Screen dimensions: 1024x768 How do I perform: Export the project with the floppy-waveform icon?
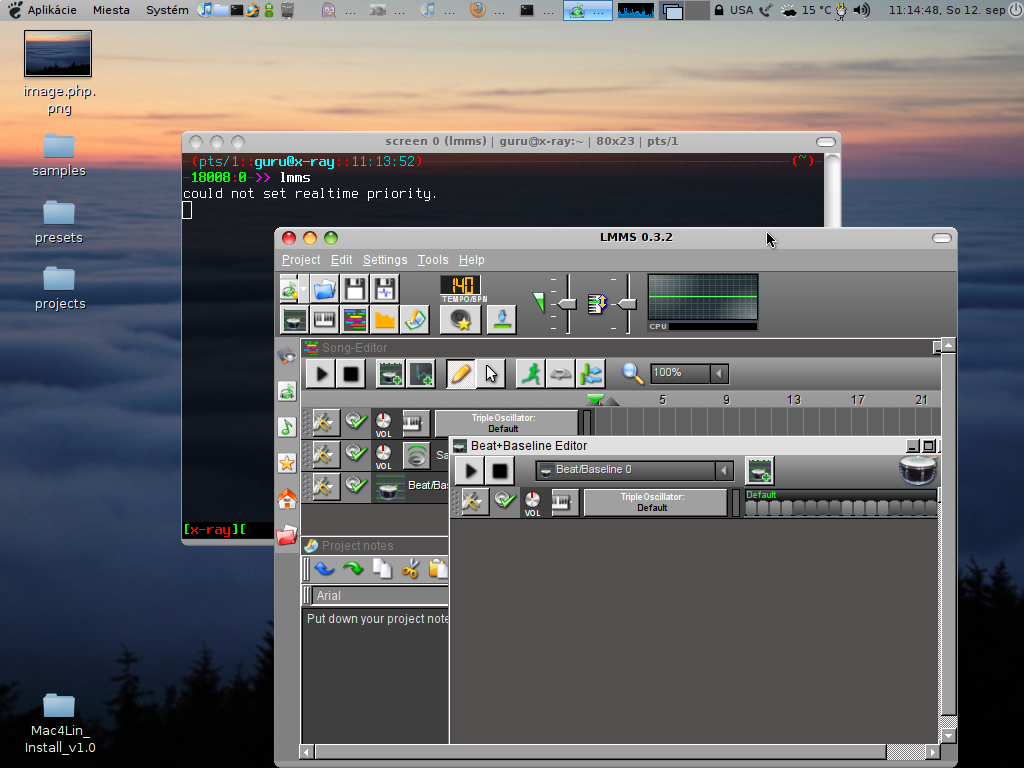(x=385, y=289)
